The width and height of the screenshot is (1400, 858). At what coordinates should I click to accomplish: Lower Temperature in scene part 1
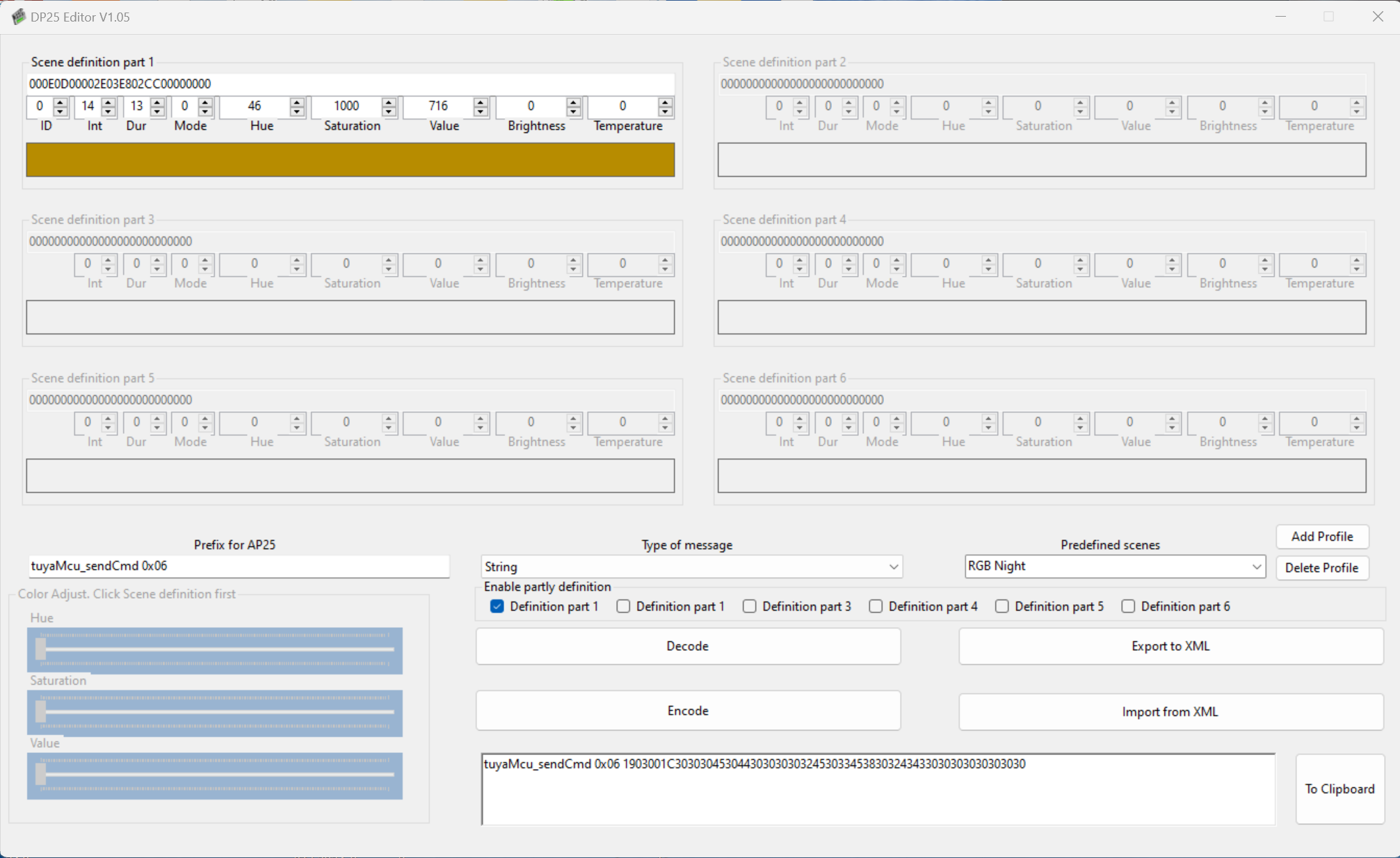click(x=665, y=111)
